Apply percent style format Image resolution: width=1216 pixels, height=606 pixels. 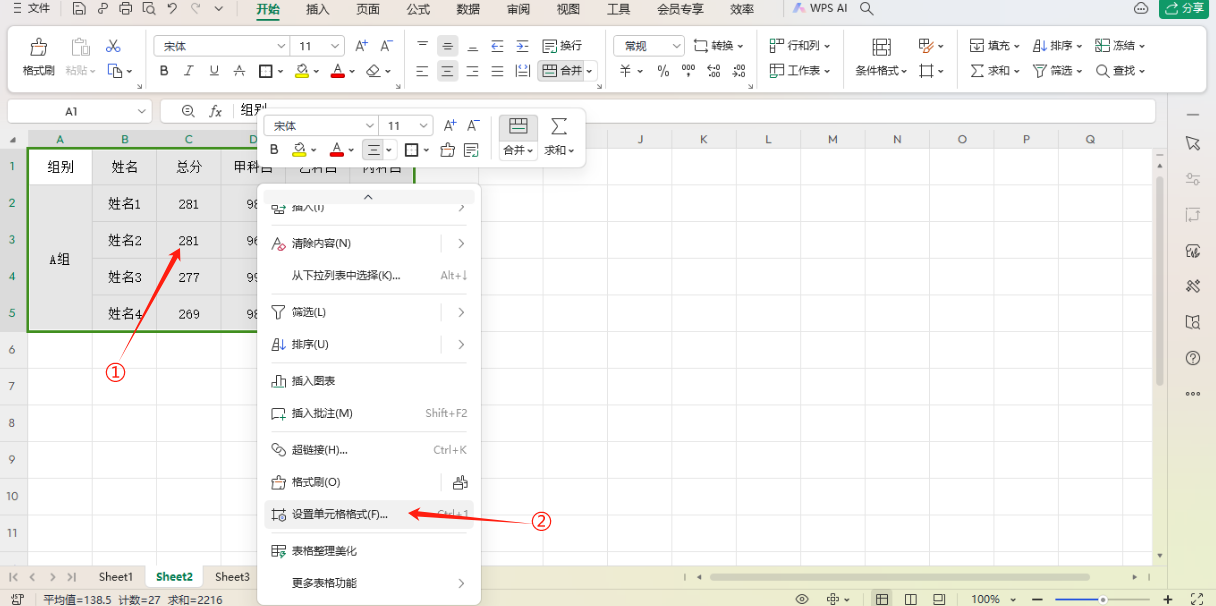662,71
